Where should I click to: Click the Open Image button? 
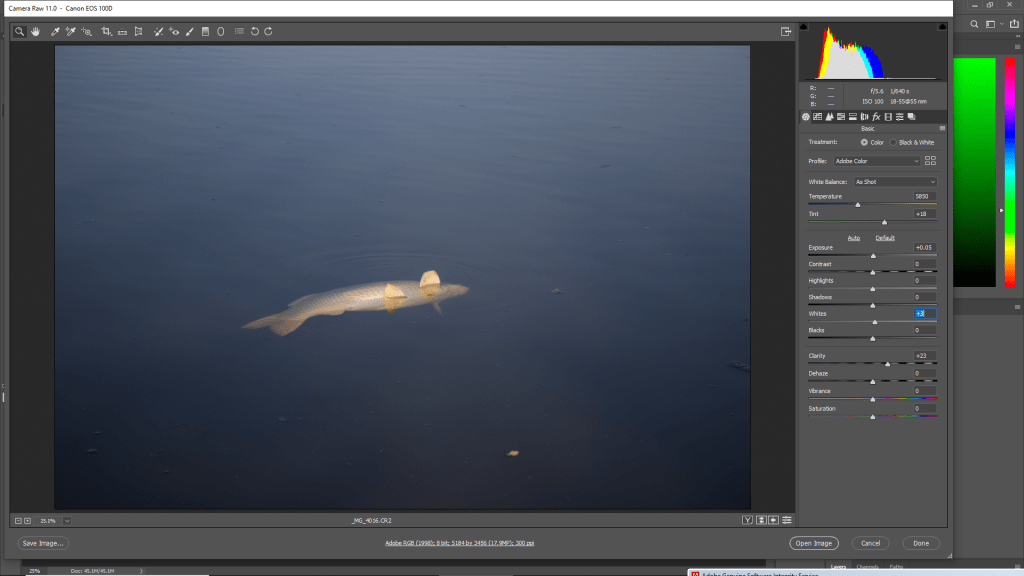click(x=813, y=543)
